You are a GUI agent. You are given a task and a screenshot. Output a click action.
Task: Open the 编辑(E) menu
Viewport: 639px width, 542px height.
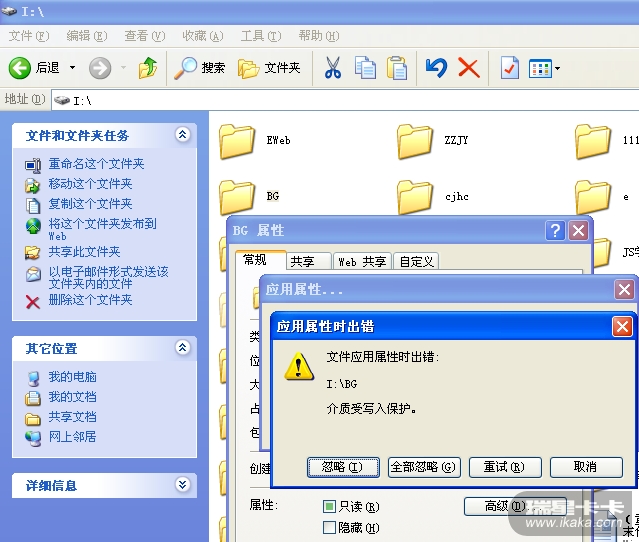coord(87,36)
